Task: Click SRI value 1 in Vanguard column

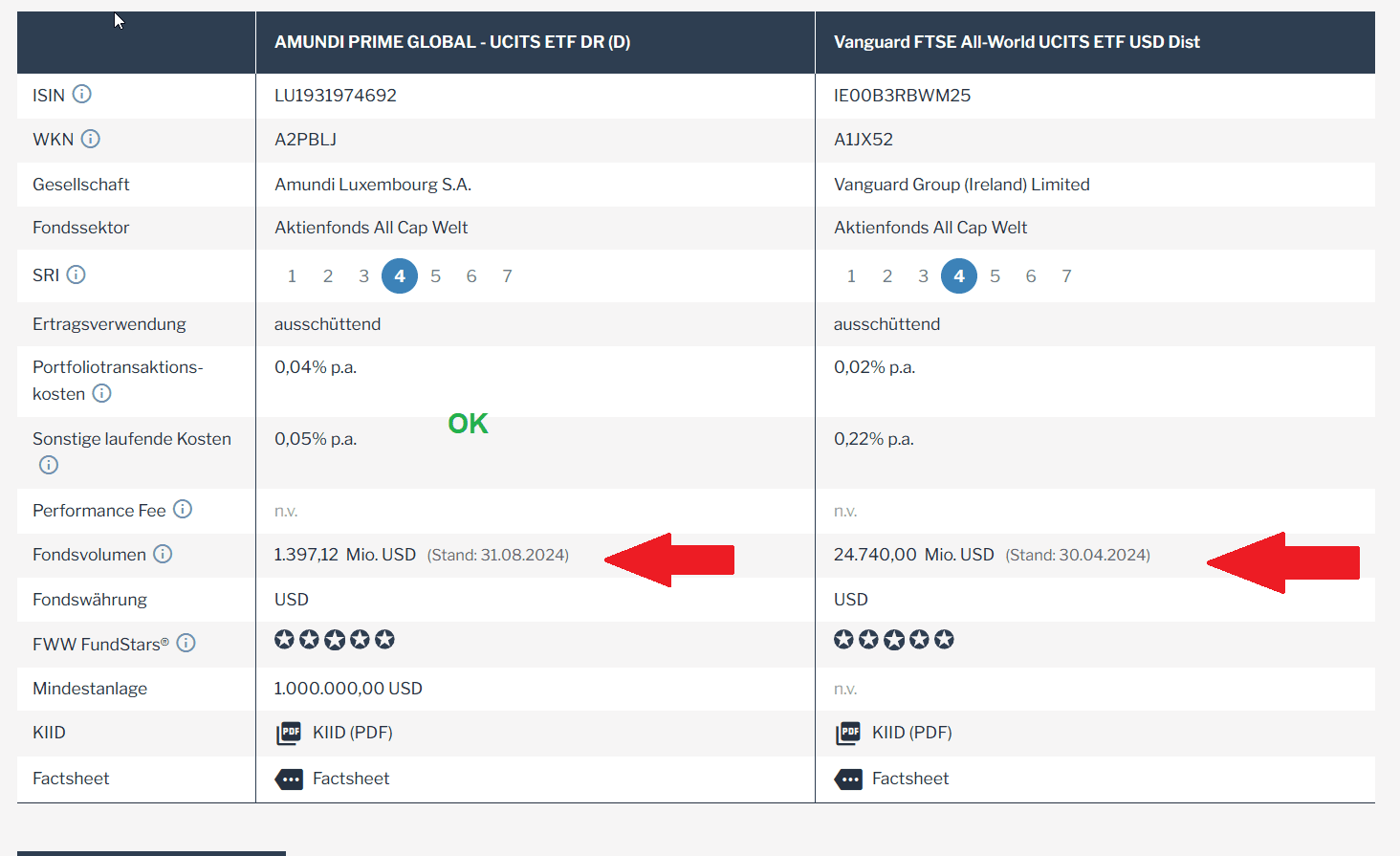Action: pos(851,276)
